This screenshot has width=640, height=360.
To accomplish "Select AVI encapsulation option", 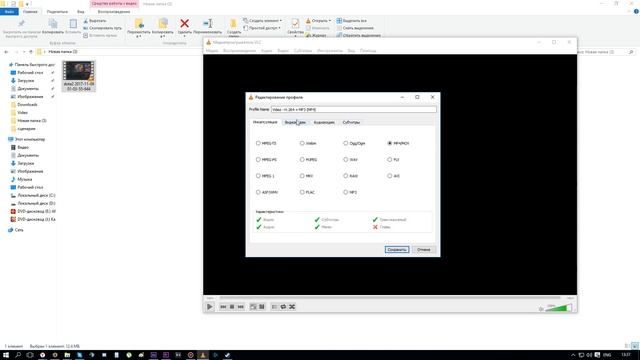I will (x=394, y=176).
